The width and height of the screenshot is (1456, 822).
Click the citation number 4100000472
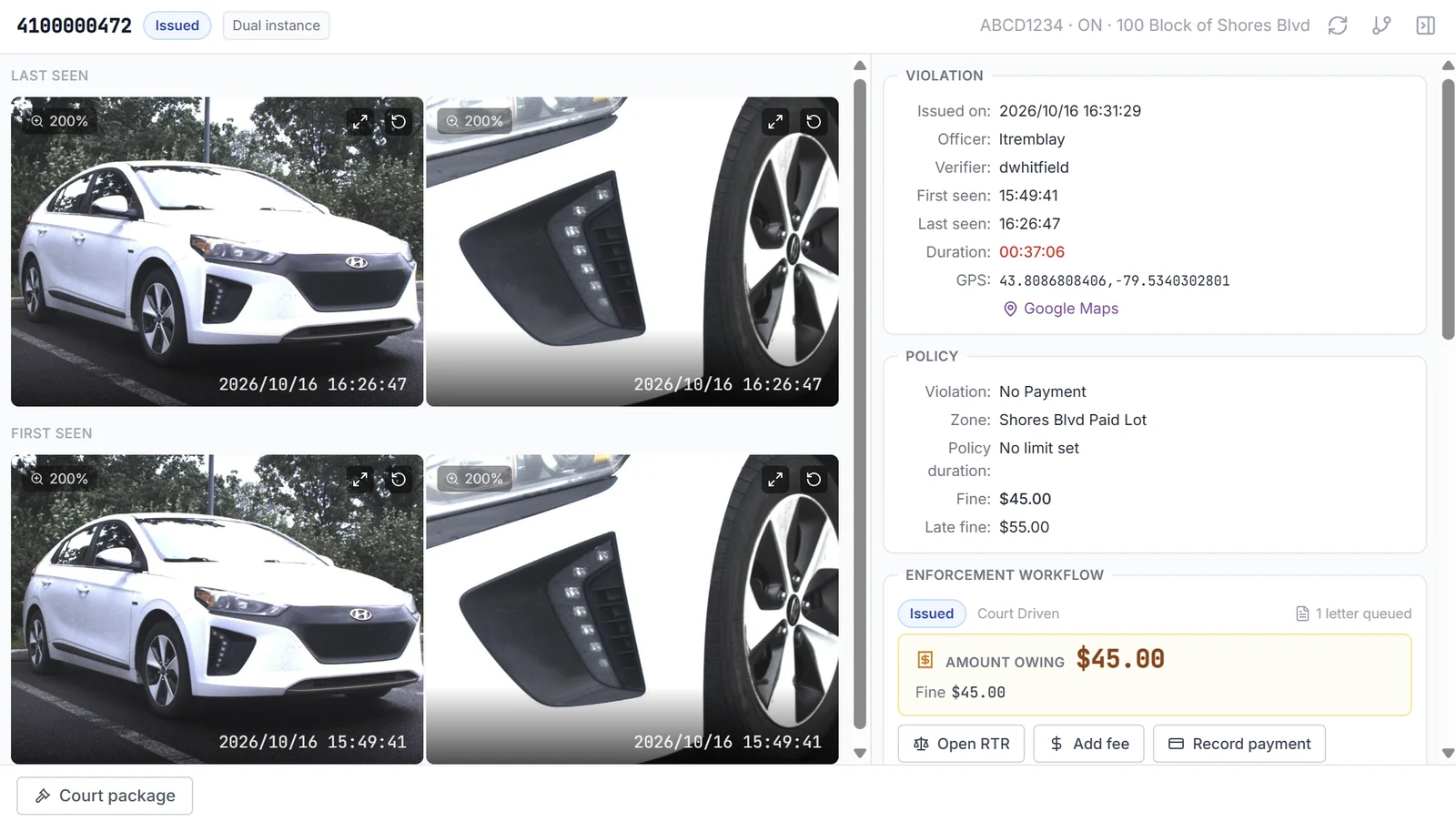(75, 25)
